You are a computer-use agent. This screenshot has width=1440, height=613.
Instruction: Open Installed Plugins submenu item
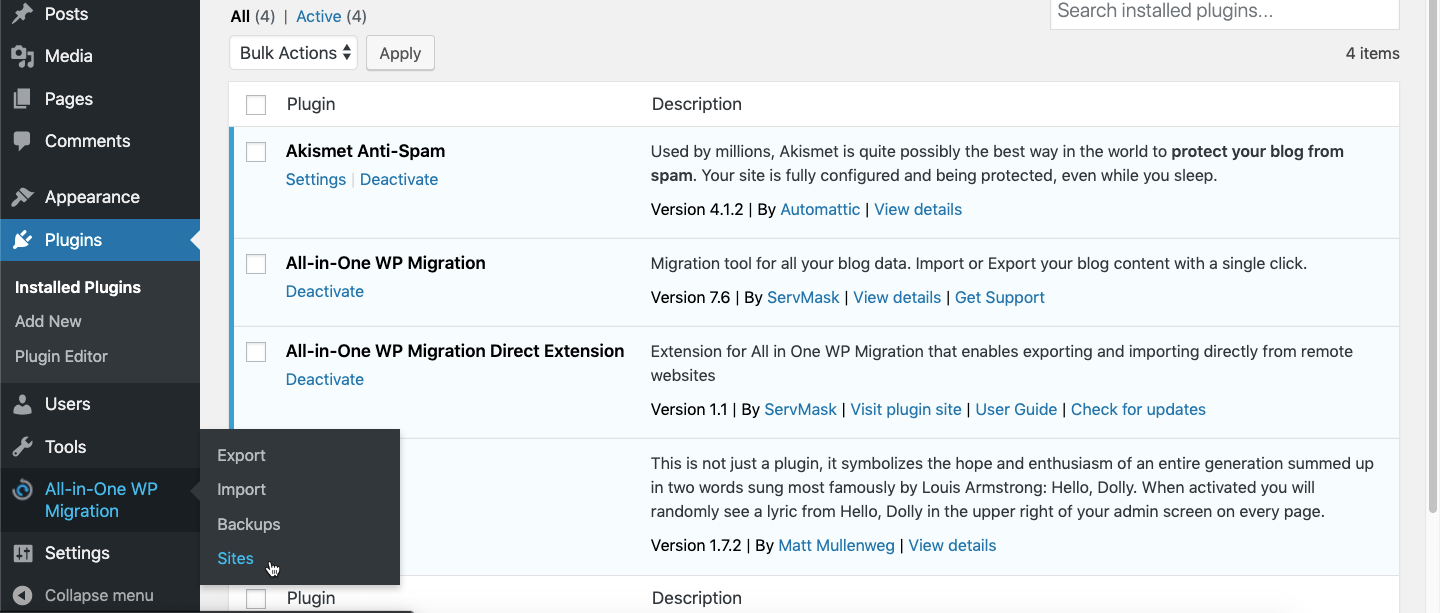click(78, 287)
